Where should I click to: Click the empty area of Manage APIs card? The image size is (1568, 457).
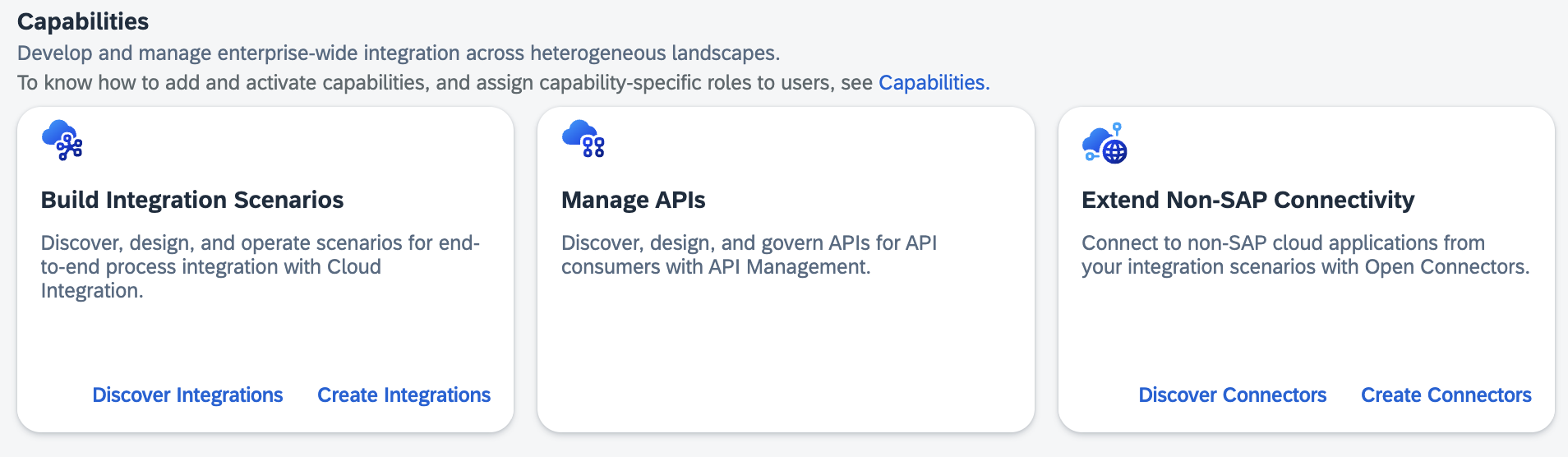click(x=785, y=353)
